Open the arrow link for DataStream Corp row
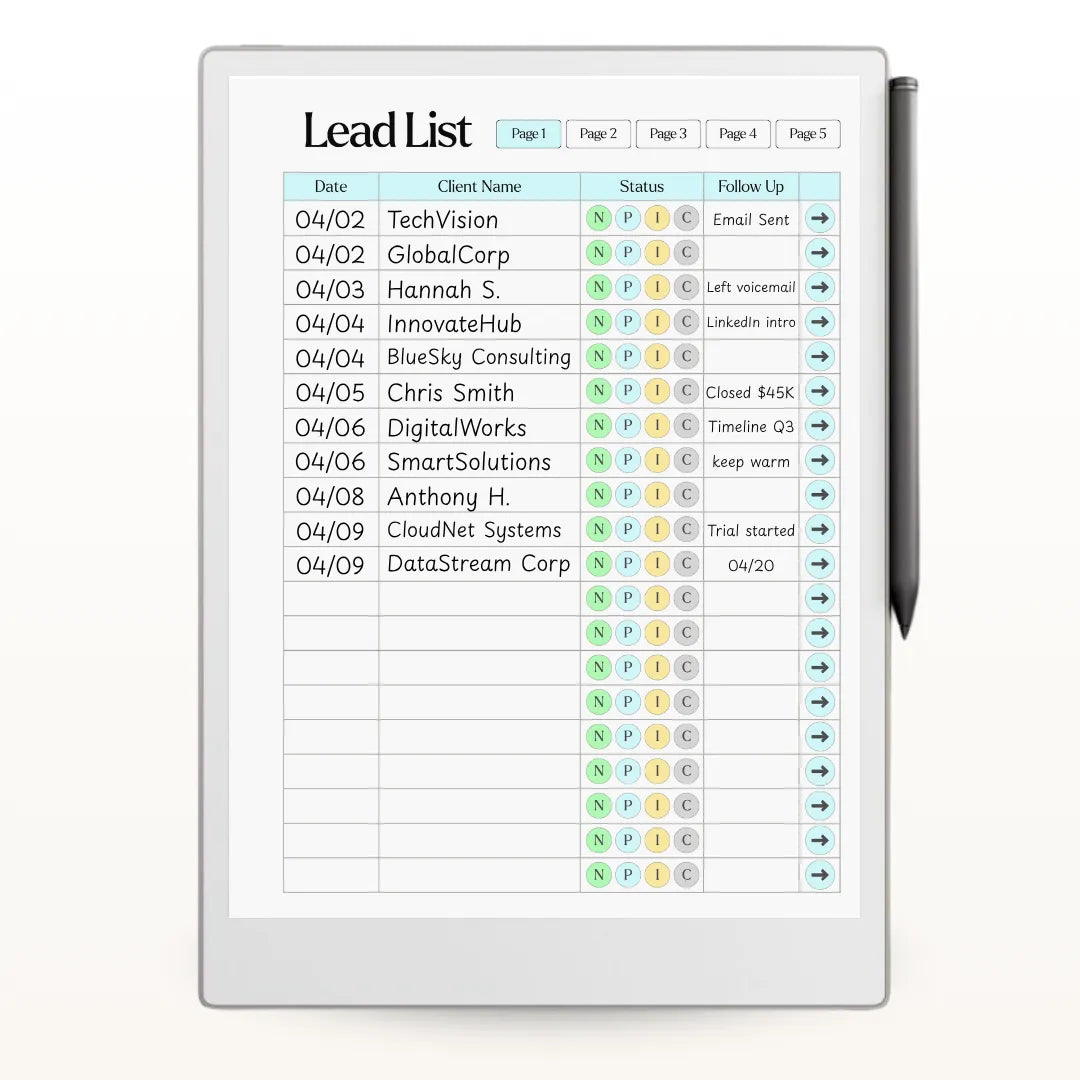The width and height of the screenshot is (1080, 1080). pos(820,563)
